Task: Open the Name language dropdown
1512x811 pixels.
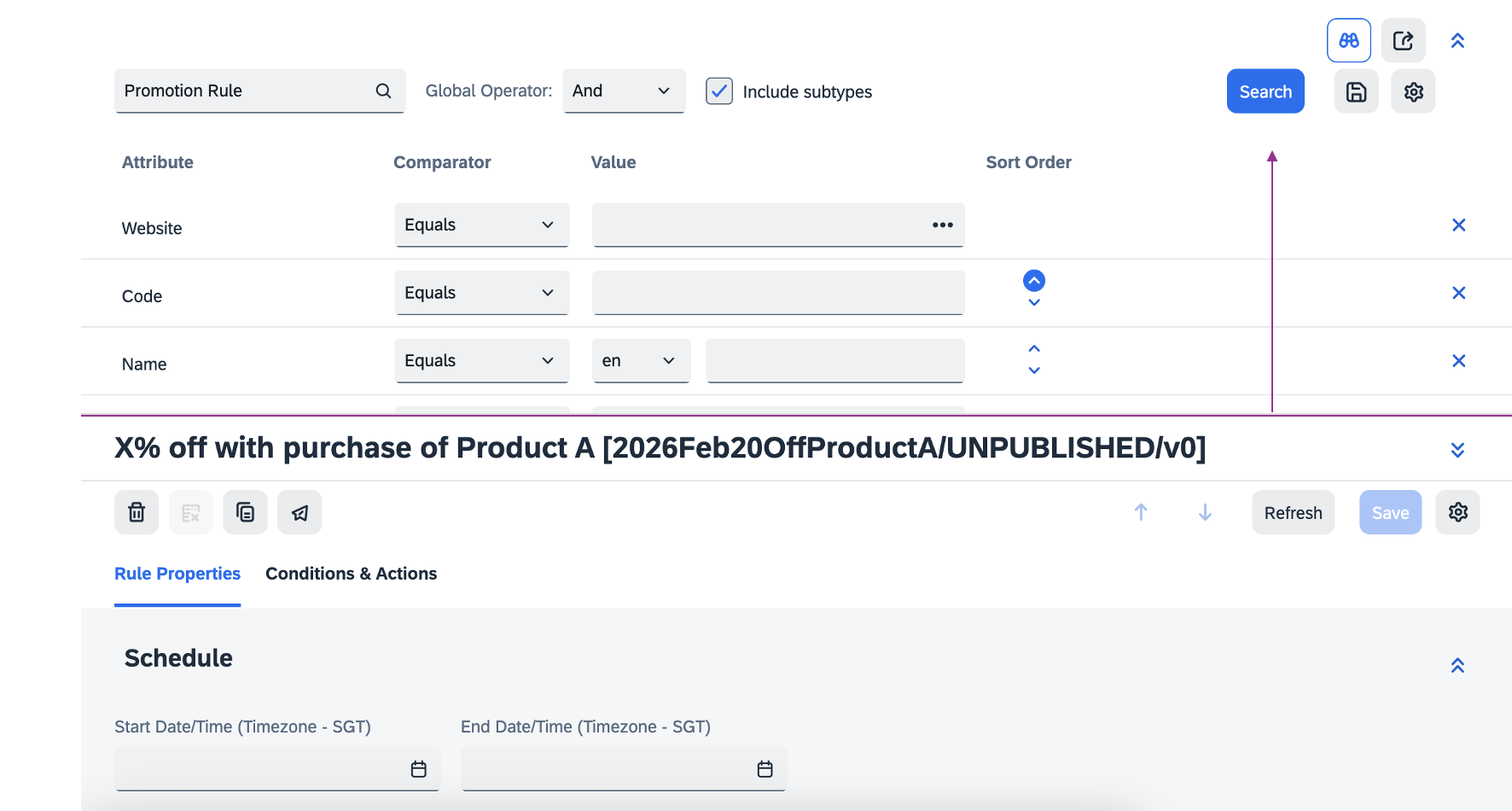Action: point(640,361)
